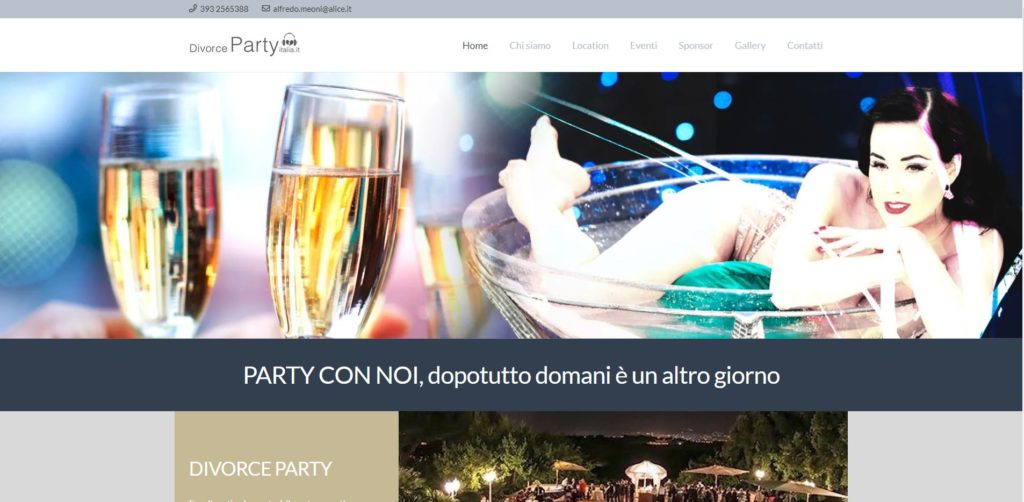Viewport: 1024px width, 502px height.
Task: Open the Sponsor page
Action: point(696,46)
